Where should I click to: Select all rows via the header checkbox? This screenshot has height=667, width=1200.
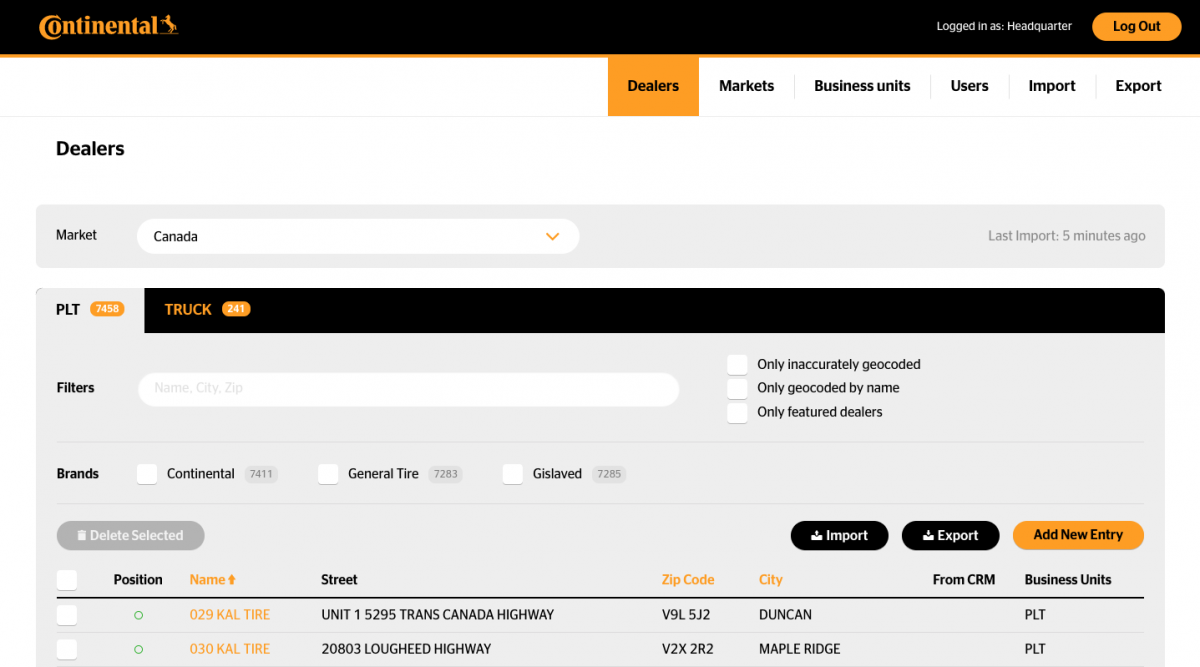tap(67, 579)
